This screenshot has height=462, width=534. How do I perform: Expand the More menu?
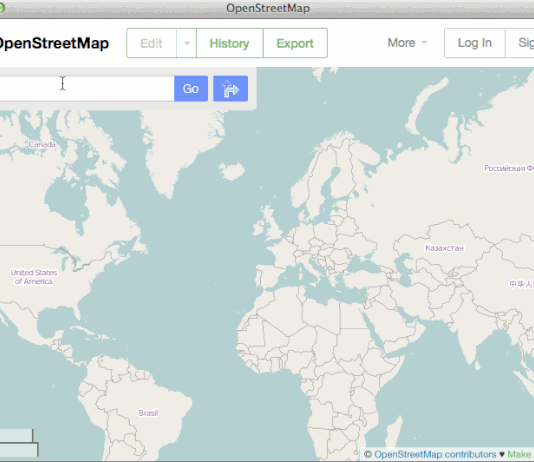[407, 43]
